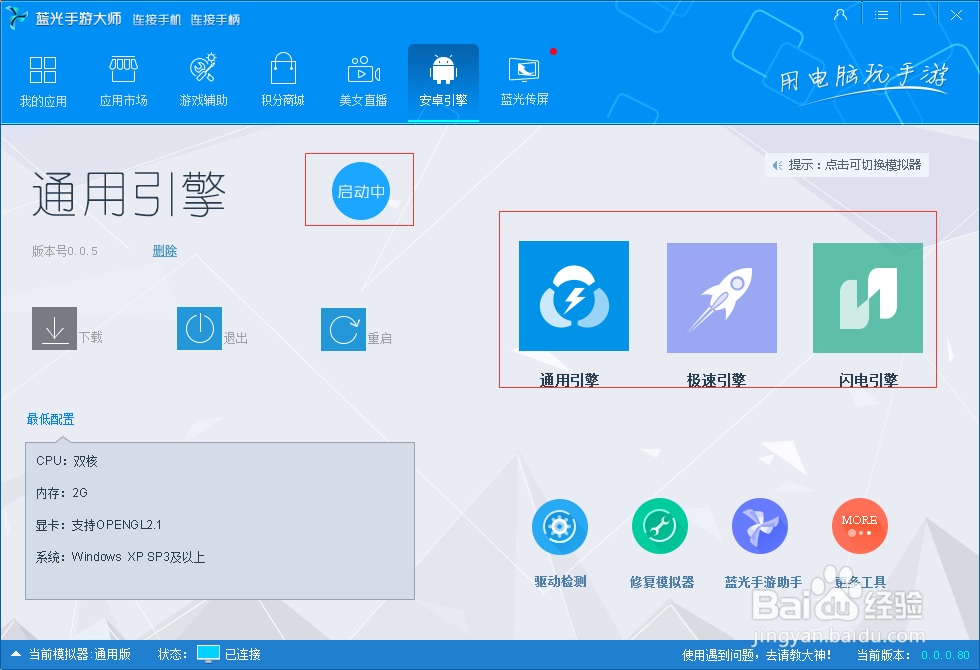
Task: Select the 安卓引擎 tab
Action: 443,82
